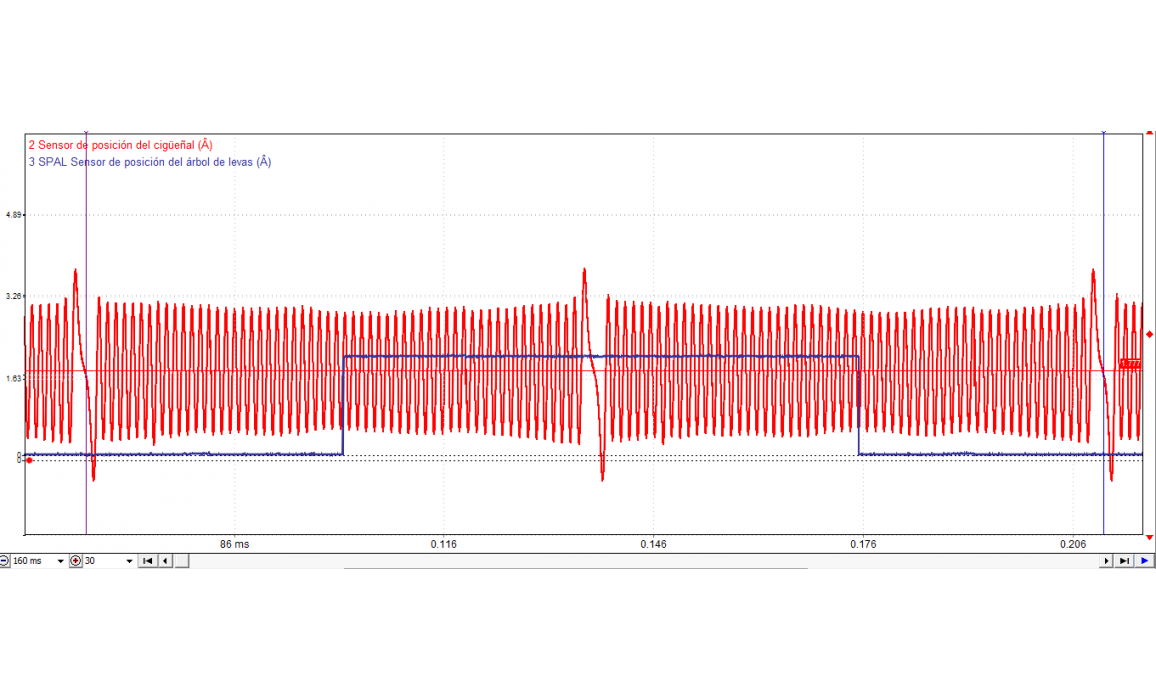Open the 160 ms time base dropdown
The width and height of the screenshot is (1156, 700).
pos(60,561)
